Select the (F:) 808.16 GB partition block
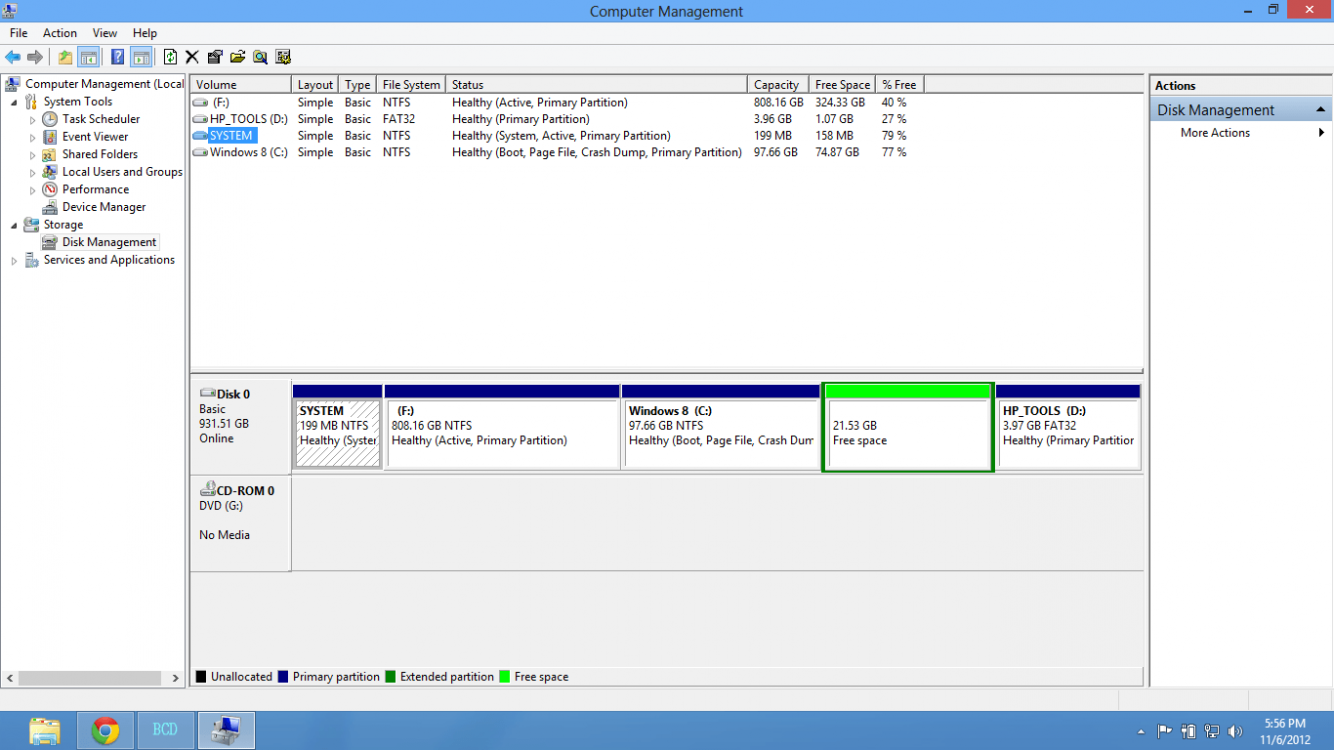Image resolution: width=1334 pixels, height=750 pixels. click(502, 426)
